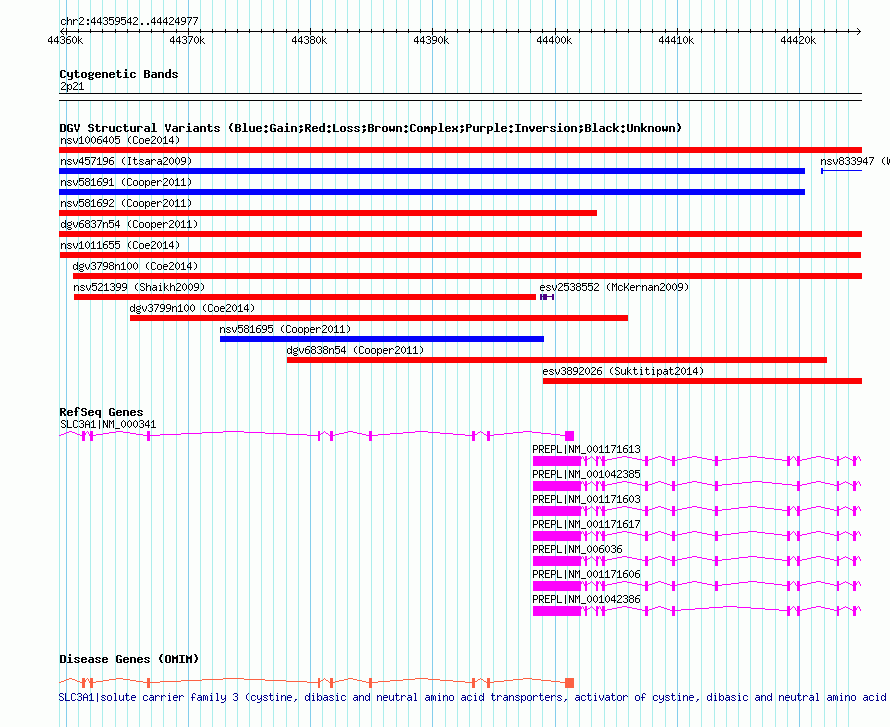The height and width of the screenshot is (727, 890).
Task: Click the SLC3A1|NM_000341 transcript label
Action: pyautogui.click(x=108, y=425)
